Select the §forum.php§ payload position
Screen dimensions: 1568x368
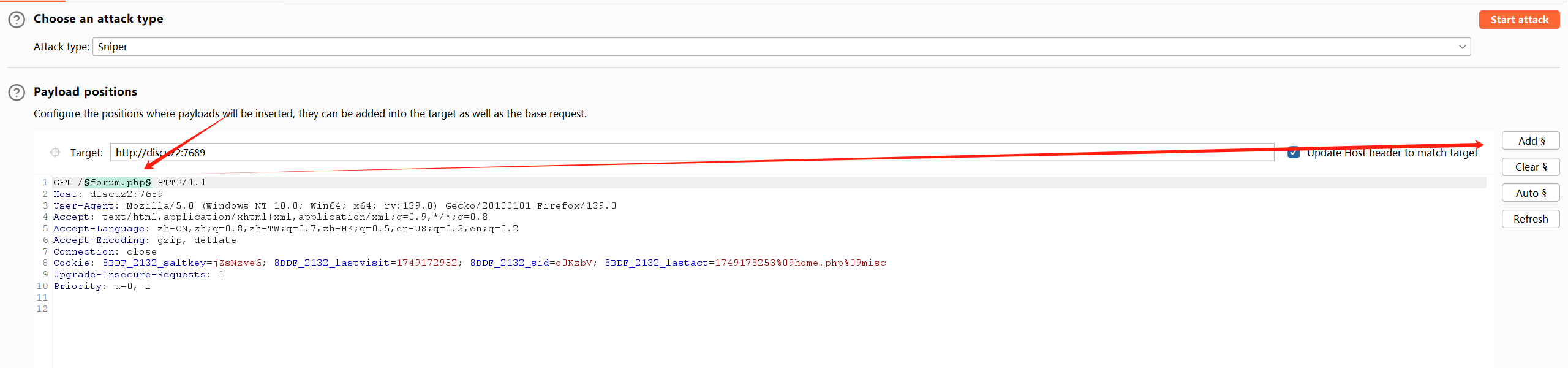[x=118, y=183]
